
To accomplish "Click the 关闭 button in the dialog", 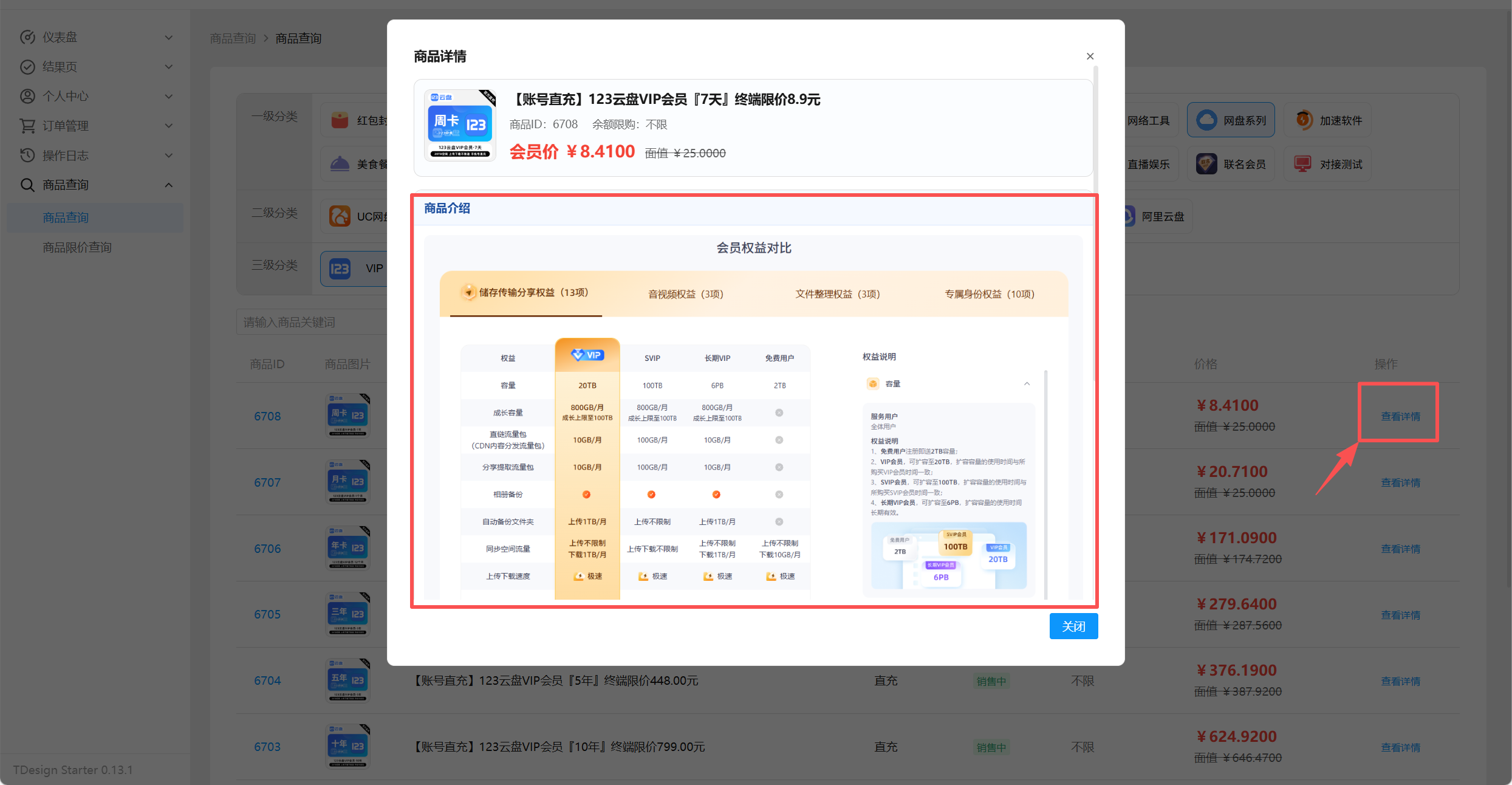I will [1073, 626].
